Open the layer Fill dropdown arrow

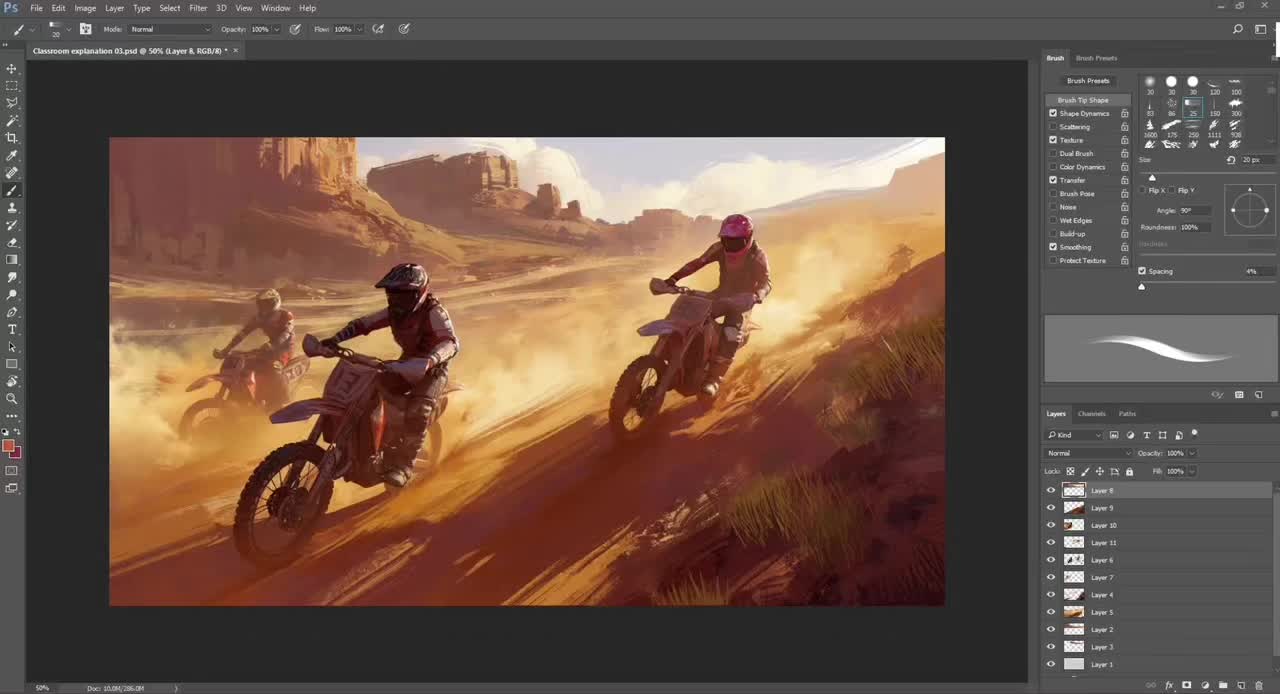pos(1192,471)
